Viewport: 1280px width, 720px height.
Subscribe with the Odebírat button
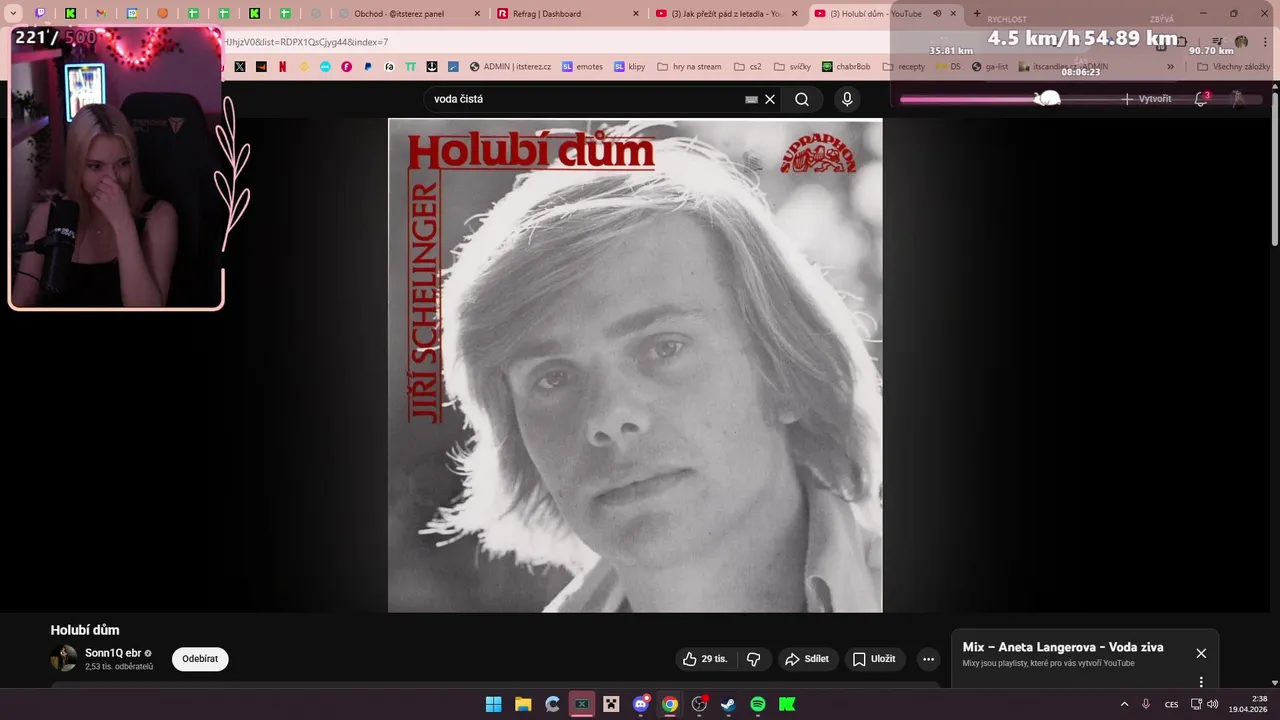pyautogui.click(x=200, y=659)
